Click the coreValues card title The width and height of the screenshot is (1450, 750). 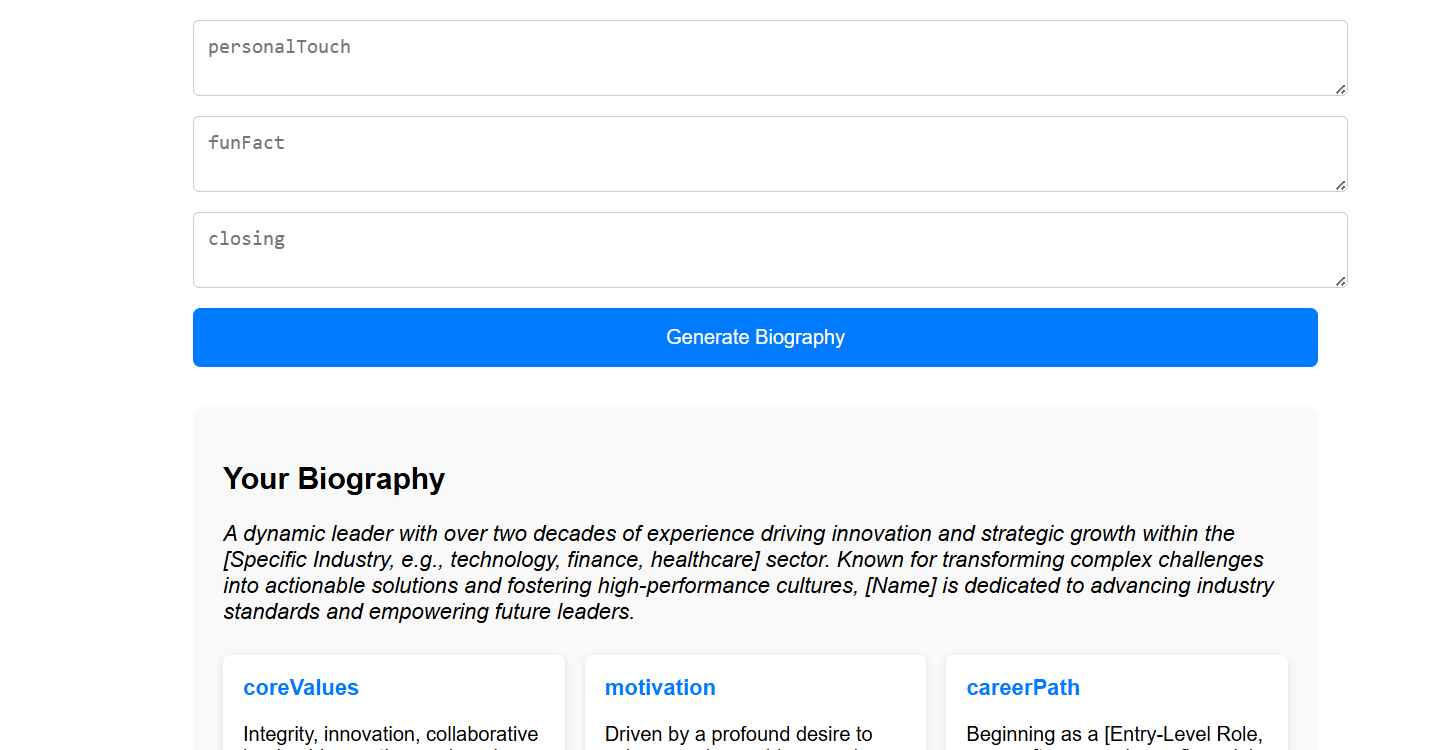[x=301, y=688]
